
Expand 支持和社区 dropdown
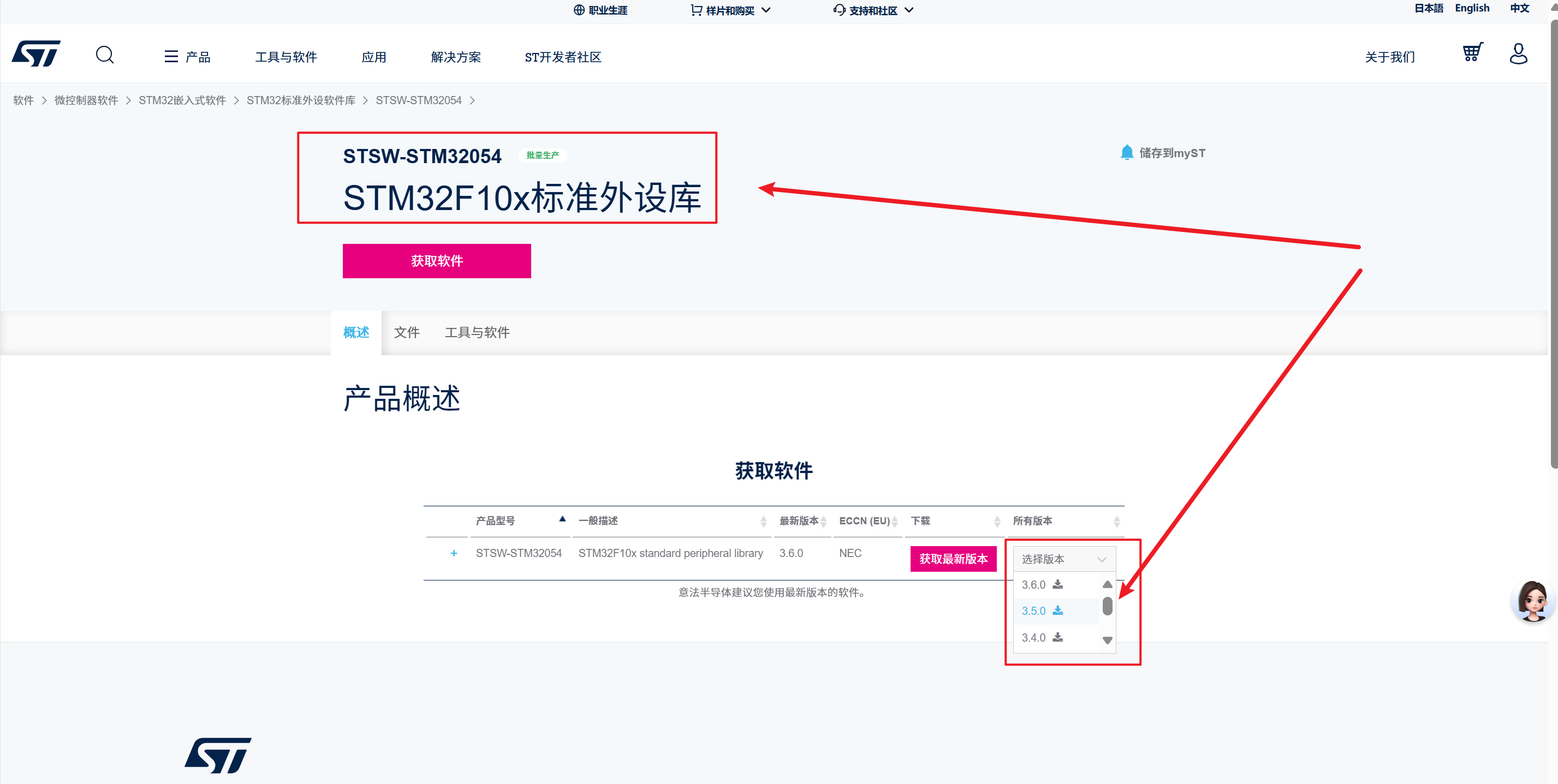873,10
